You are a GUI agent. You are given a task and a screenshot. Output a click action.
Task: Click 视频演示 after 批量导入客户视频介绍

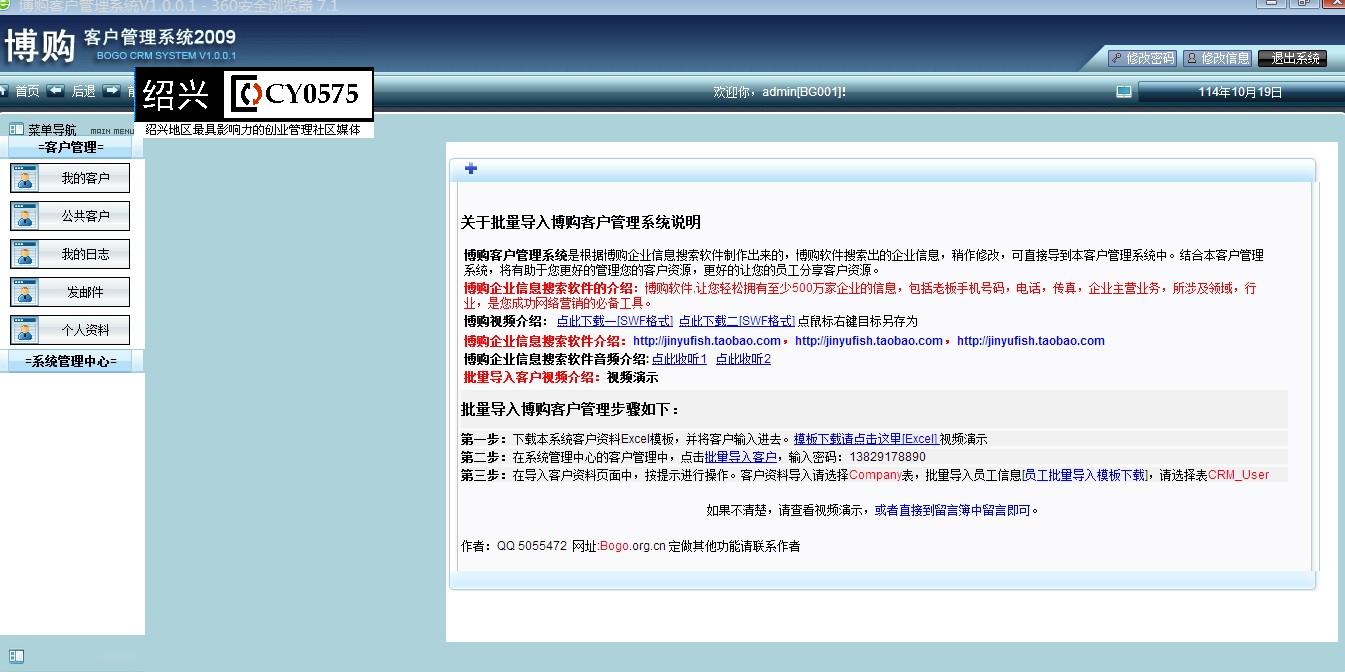633,378
